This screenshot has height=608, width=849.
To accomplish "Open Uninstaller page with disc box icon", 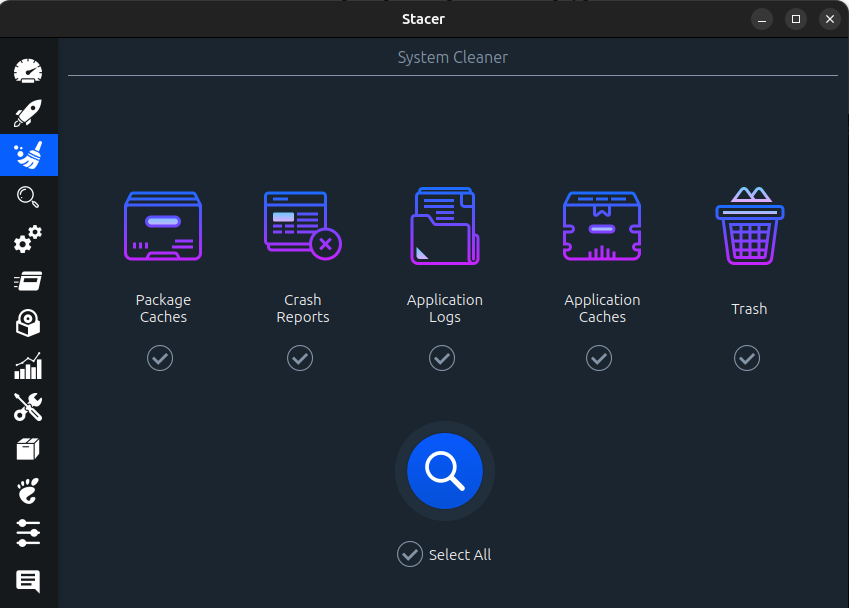I will (28, 323).
